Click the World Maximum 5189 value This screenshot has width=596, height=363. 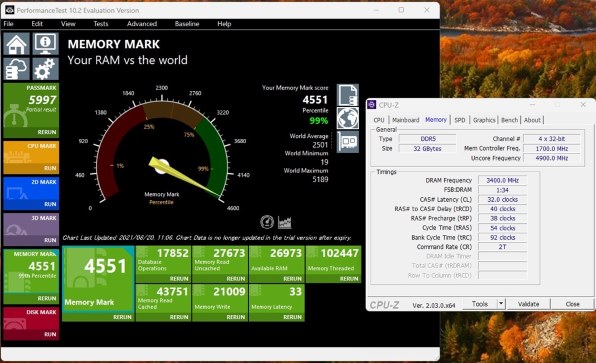(x=320, y=179)
